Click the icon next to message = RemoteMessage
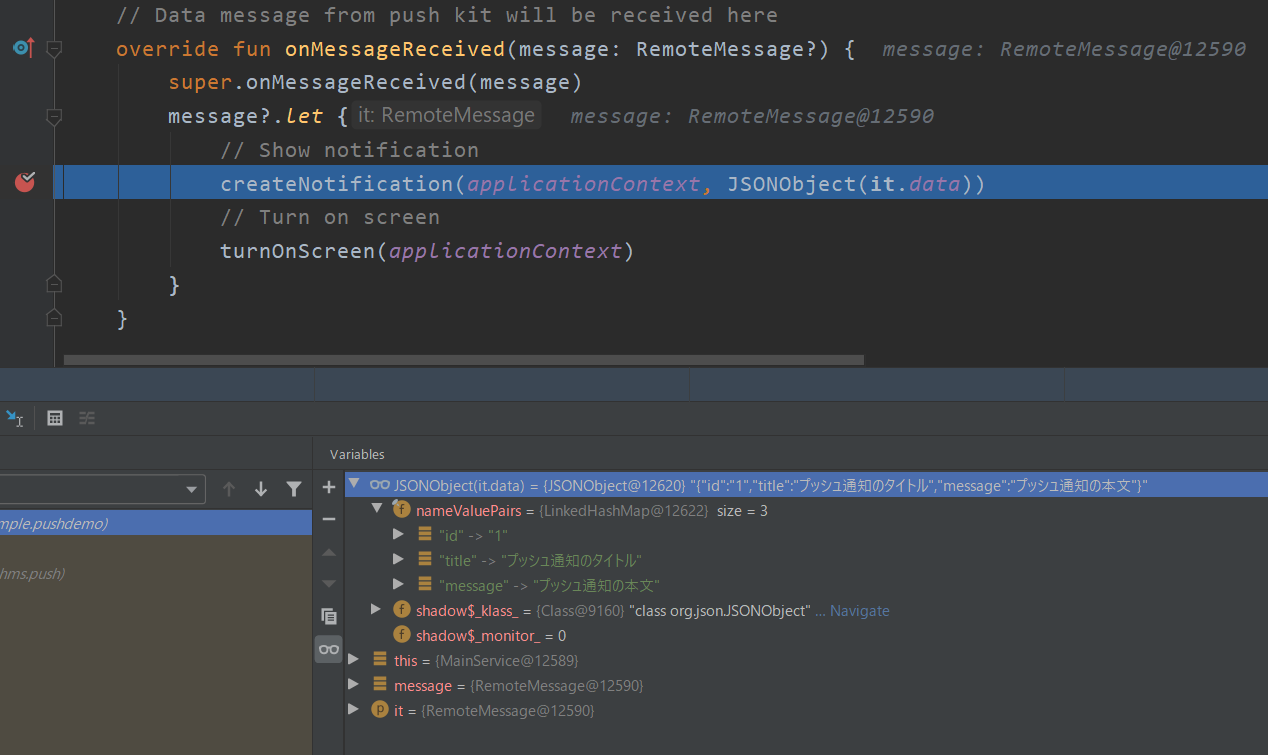The height and width of the screenshot is (755, 1268). tap(380, 685)
